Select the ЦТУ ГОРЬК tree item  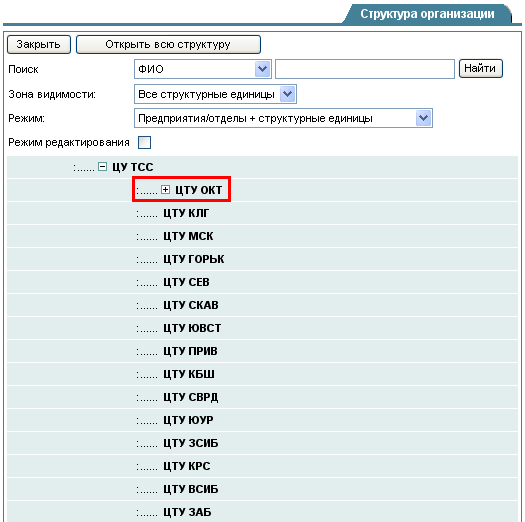pos(194,259)
